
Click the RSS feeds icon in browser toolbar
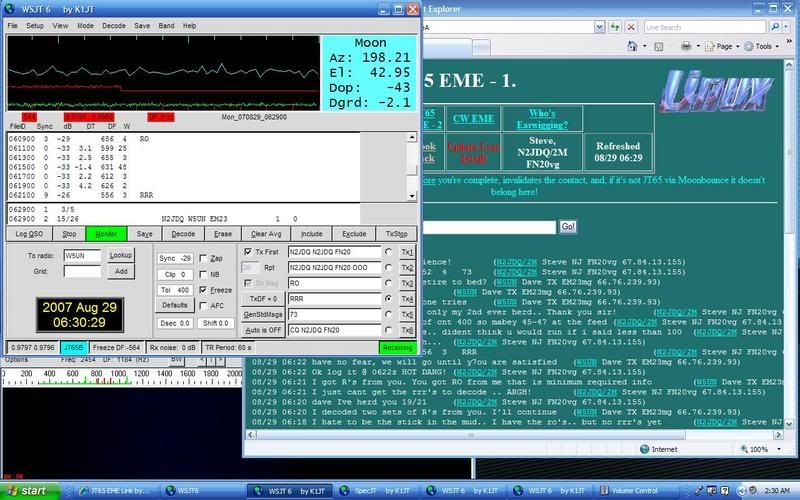pos(659,46)
